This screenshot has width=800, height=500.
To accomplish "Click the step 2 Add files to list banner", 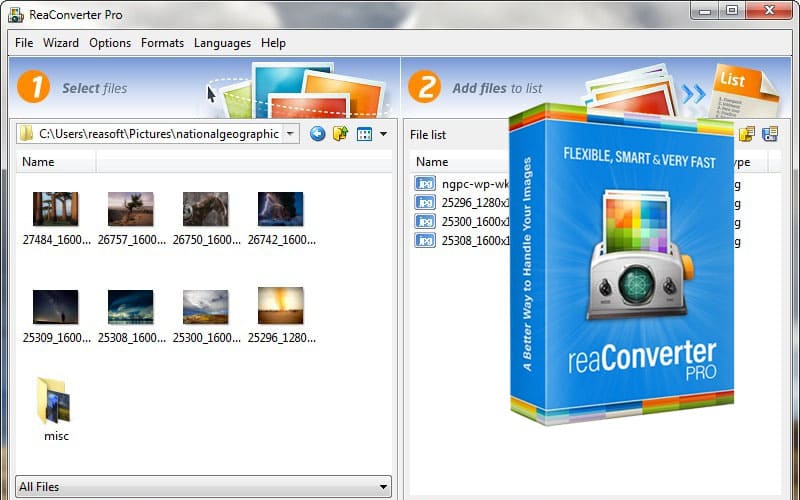I will pos(596,87).
